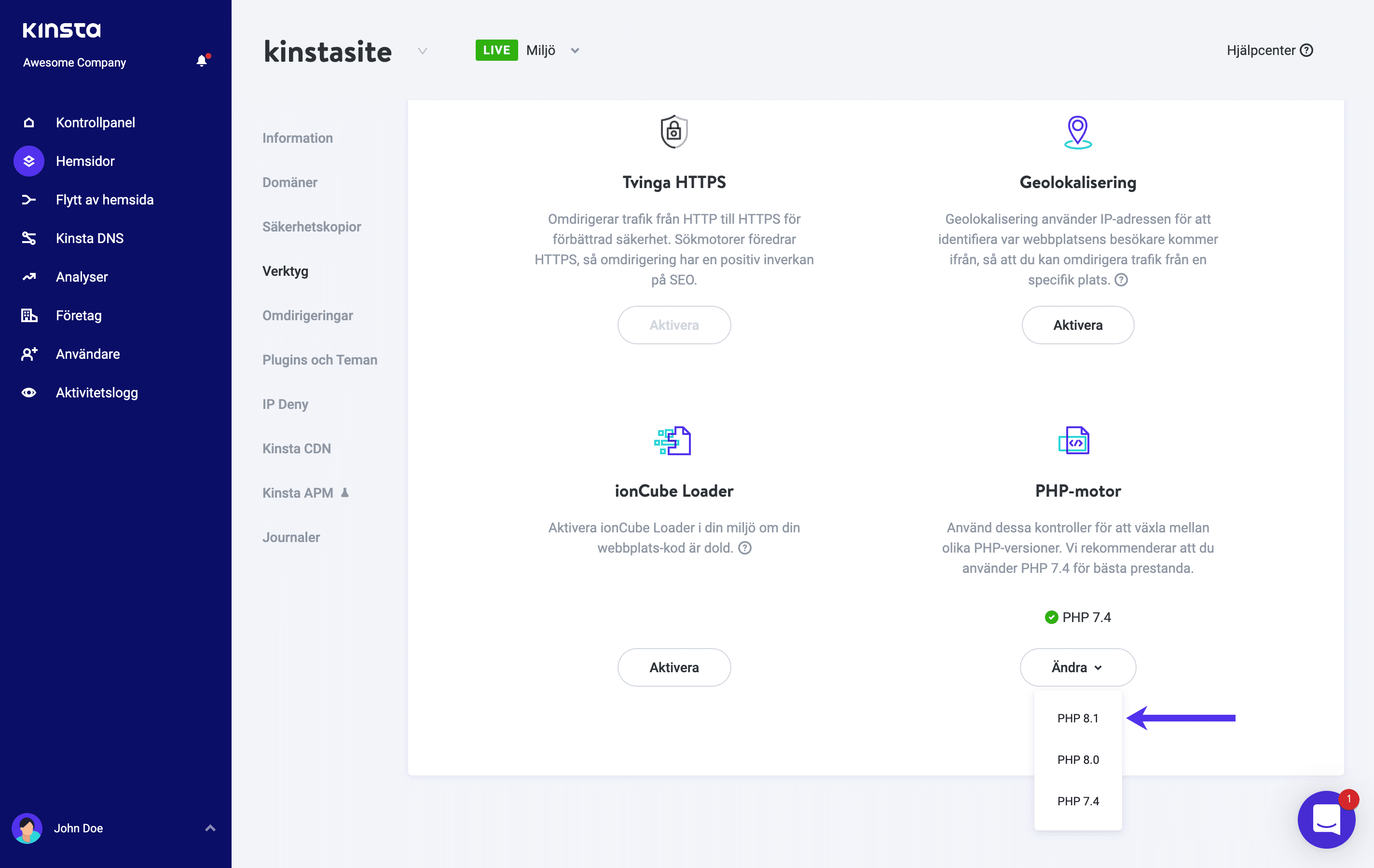Go to Hemsidor in the sidebar

[85, 162]
